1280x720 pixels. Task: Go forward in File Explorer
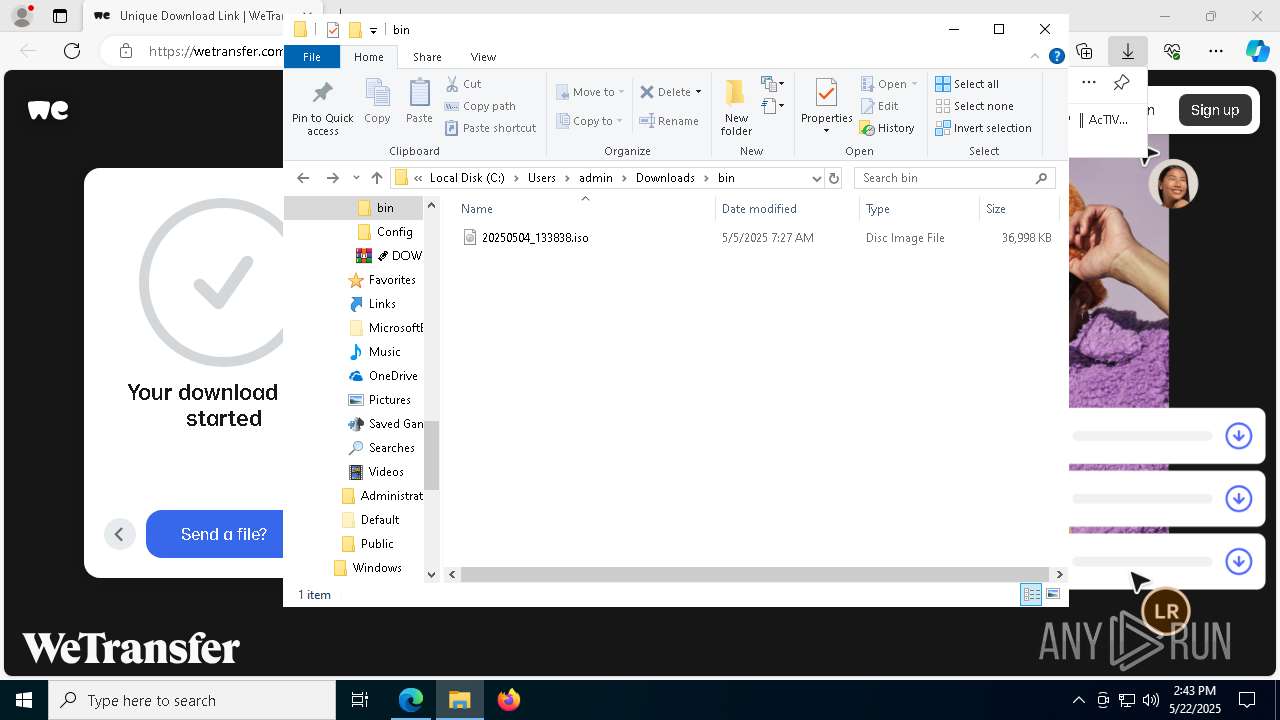coord(333,178)
